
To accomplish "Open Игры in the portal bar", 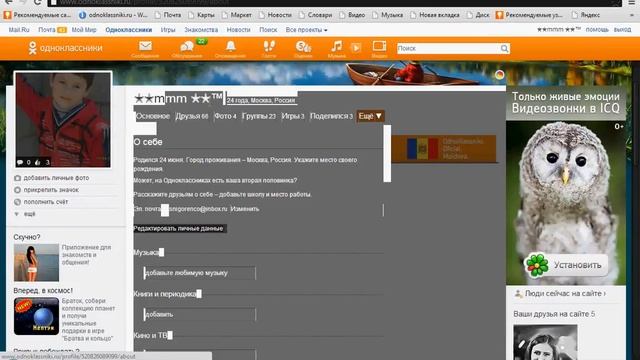I will [x=168, y=30].
